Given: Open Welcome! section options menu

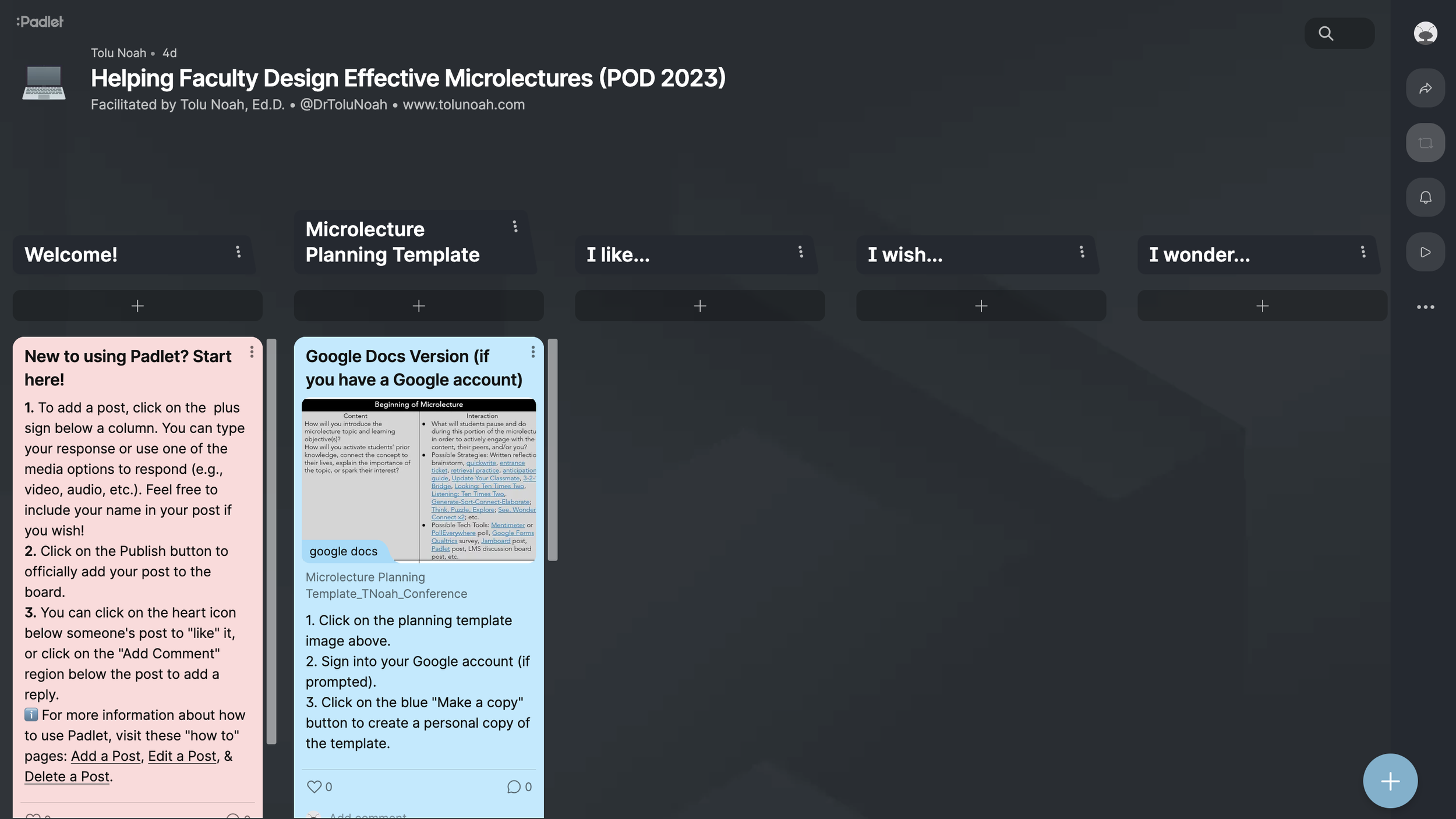Looking at the screenshot, I should (238, 251).
